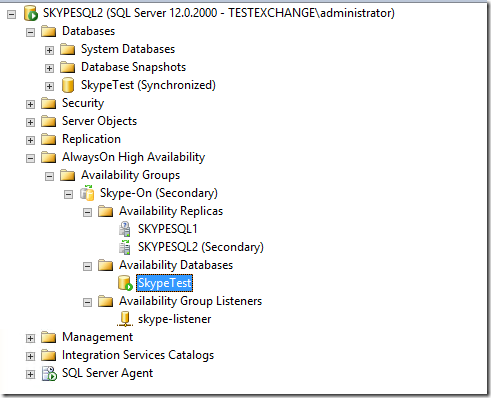The width and height of the screenshot is (491, 398).
Task: Select the Availability Replicas label
Action: pyautogui.click(x=171, y=211)
